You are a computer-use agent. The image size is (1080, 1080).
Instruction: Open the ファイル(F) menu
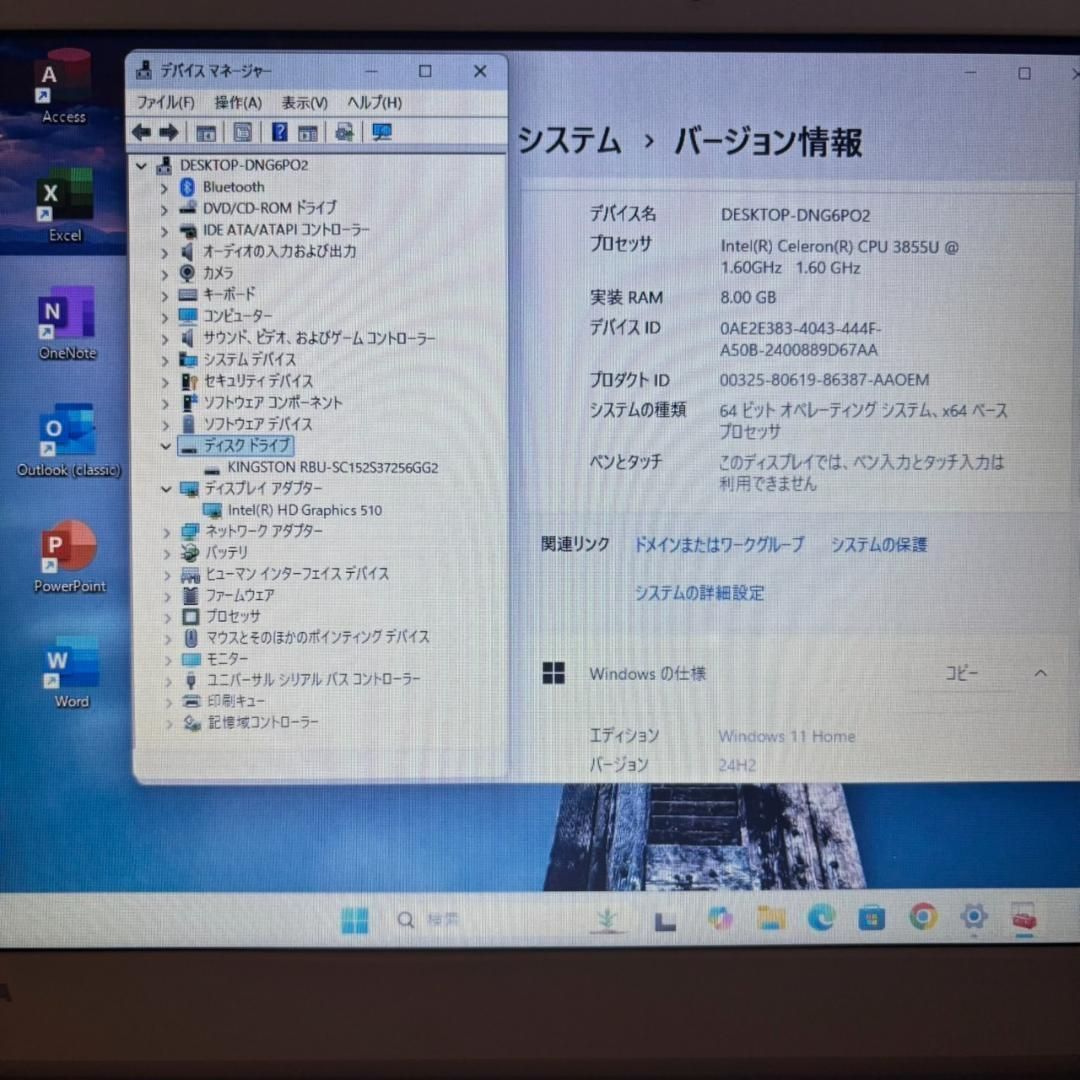pyautogui.click(x=165, y=103)
